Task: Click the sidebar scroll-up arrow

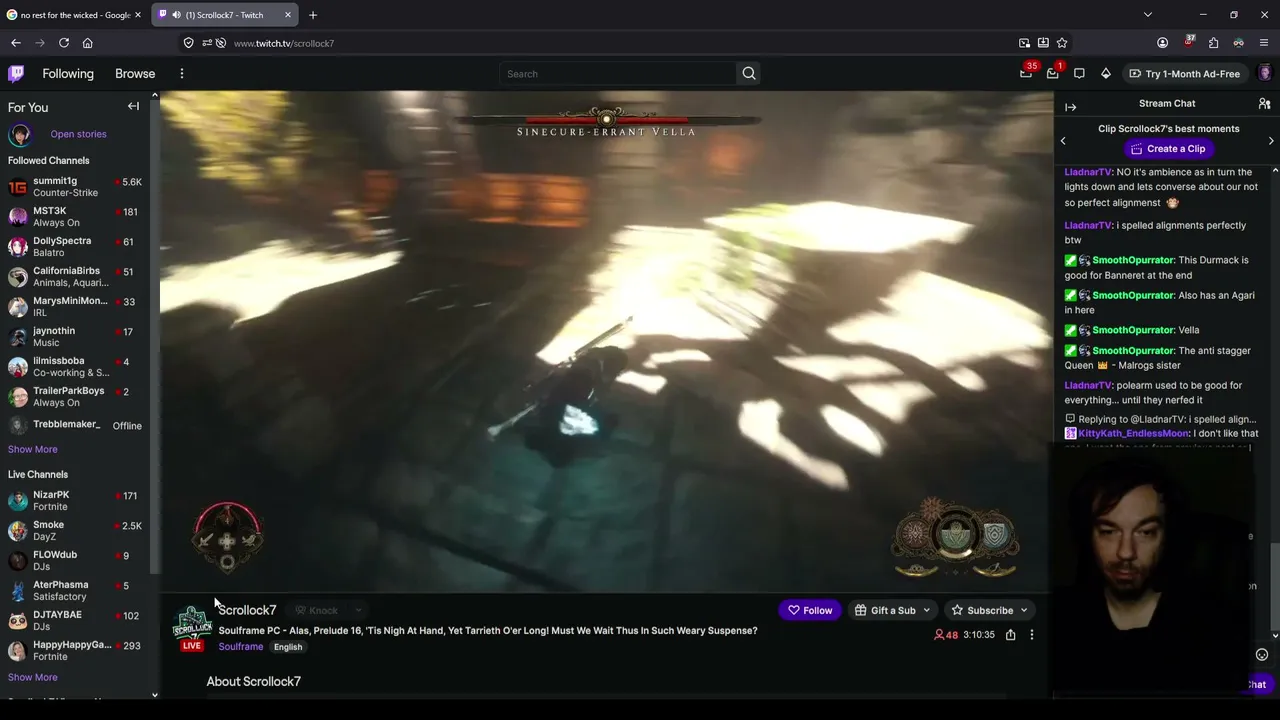Action: click(155, 96)
